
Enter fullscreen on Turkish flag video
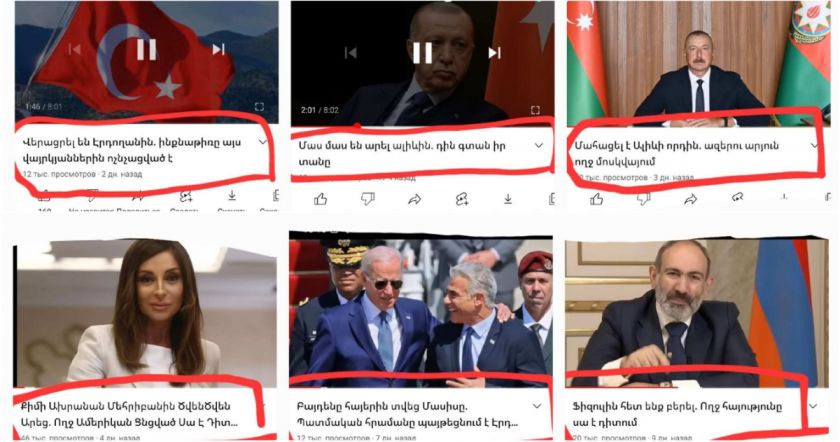259,107
